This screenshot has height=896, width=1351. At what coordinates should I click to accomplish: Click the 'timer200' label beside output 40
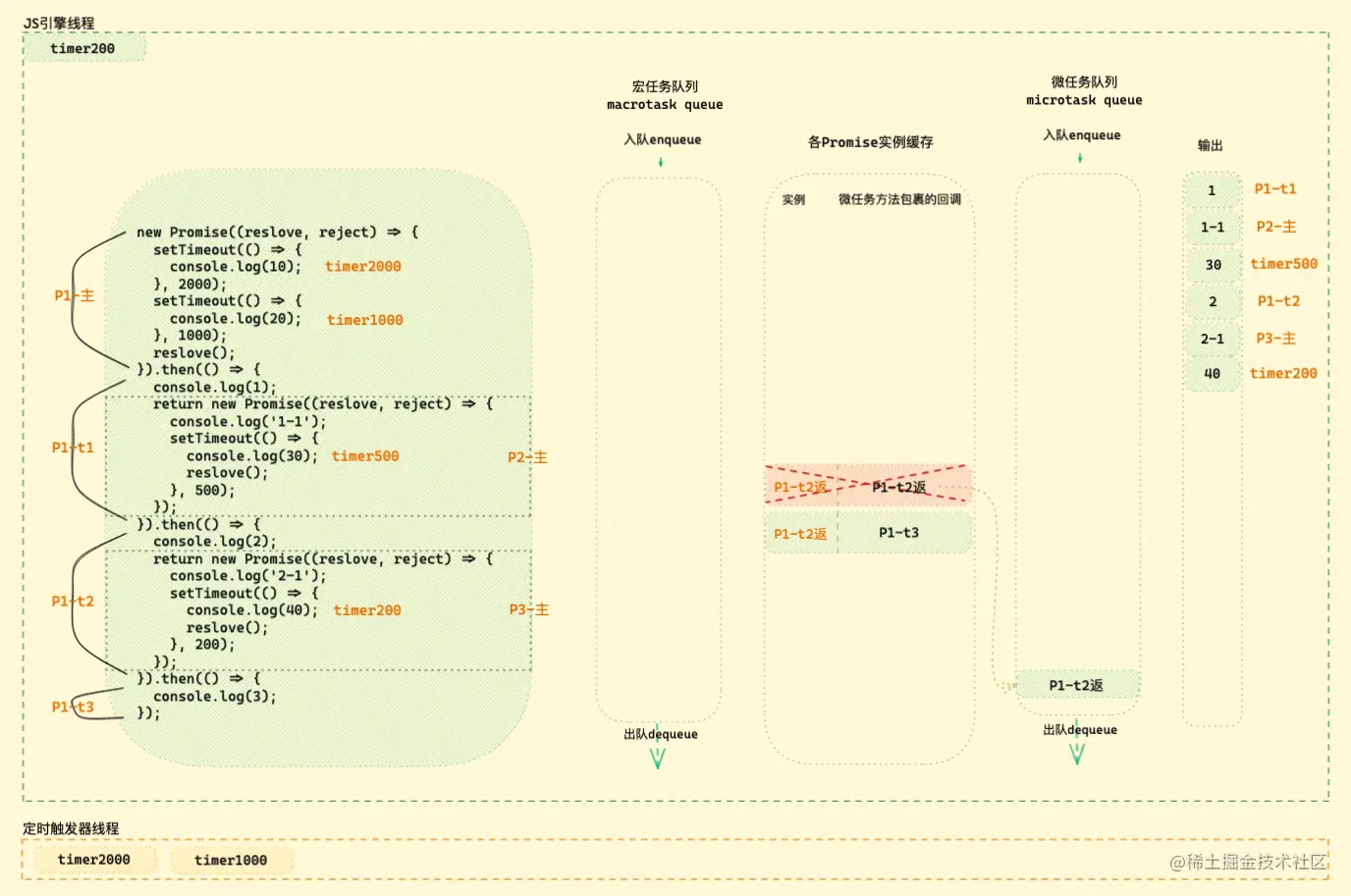1283,373
